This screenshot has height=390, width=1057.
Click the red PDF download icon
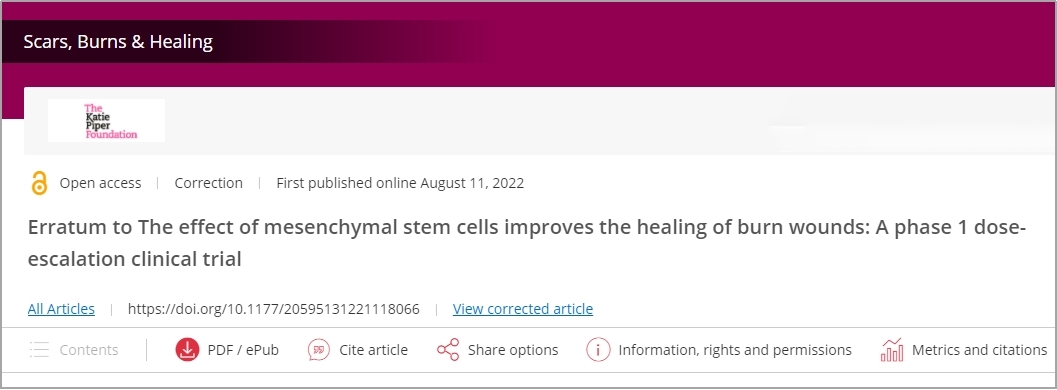(x=187, y=350)
